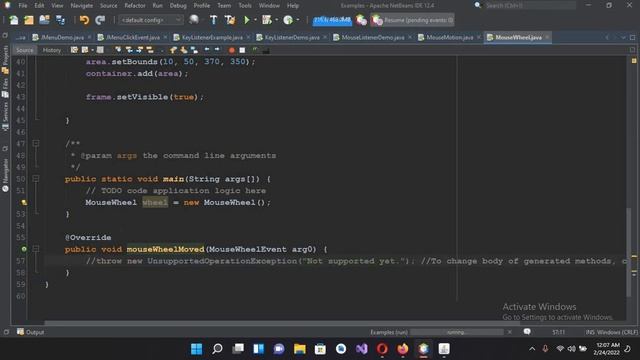The height and width of the screenshot is (360, 640).
Task: Click the editor Shift Line Right icon
Action: (217, 50)
